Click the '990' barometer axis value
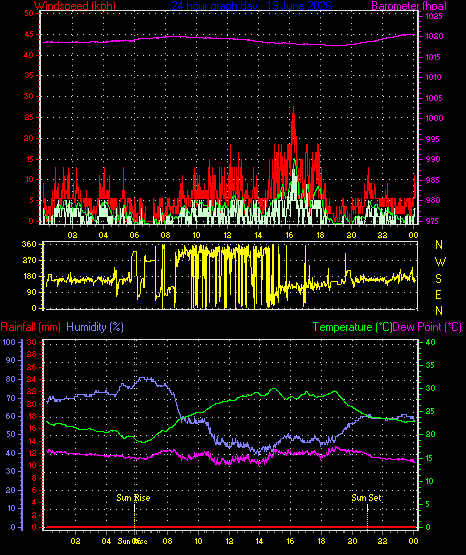This screenshot has width=466, height=555. point(432,159)
